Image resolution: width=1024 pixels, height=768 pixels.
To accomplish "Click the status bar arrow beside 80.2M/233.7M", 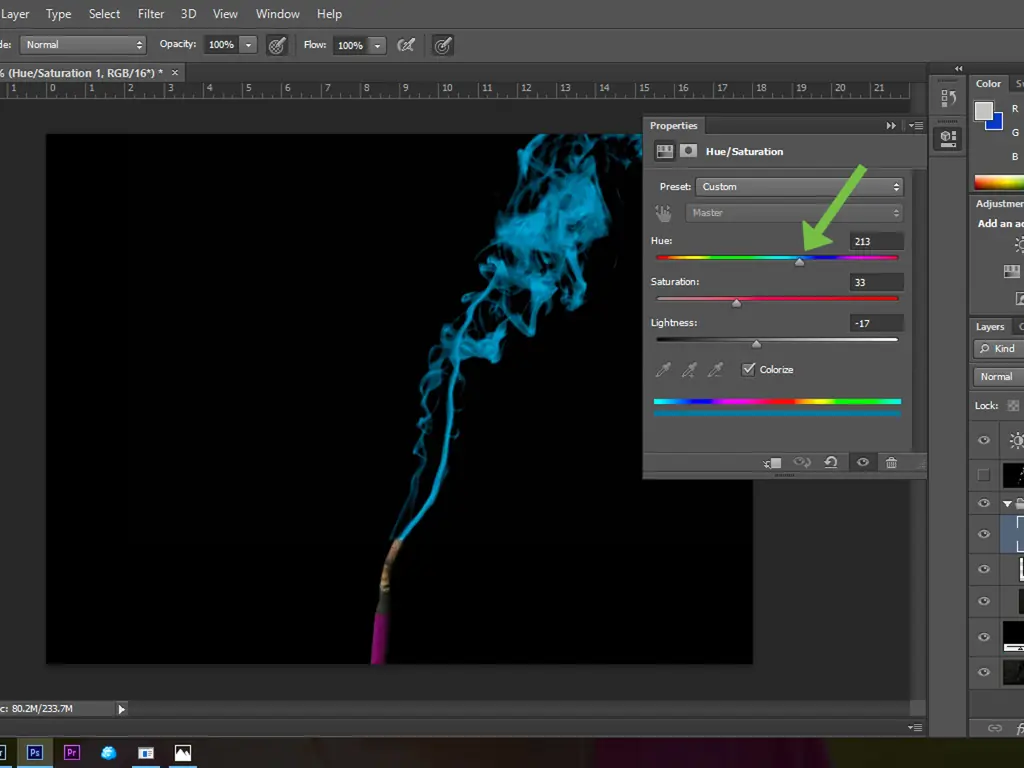I will coord(121,709).
